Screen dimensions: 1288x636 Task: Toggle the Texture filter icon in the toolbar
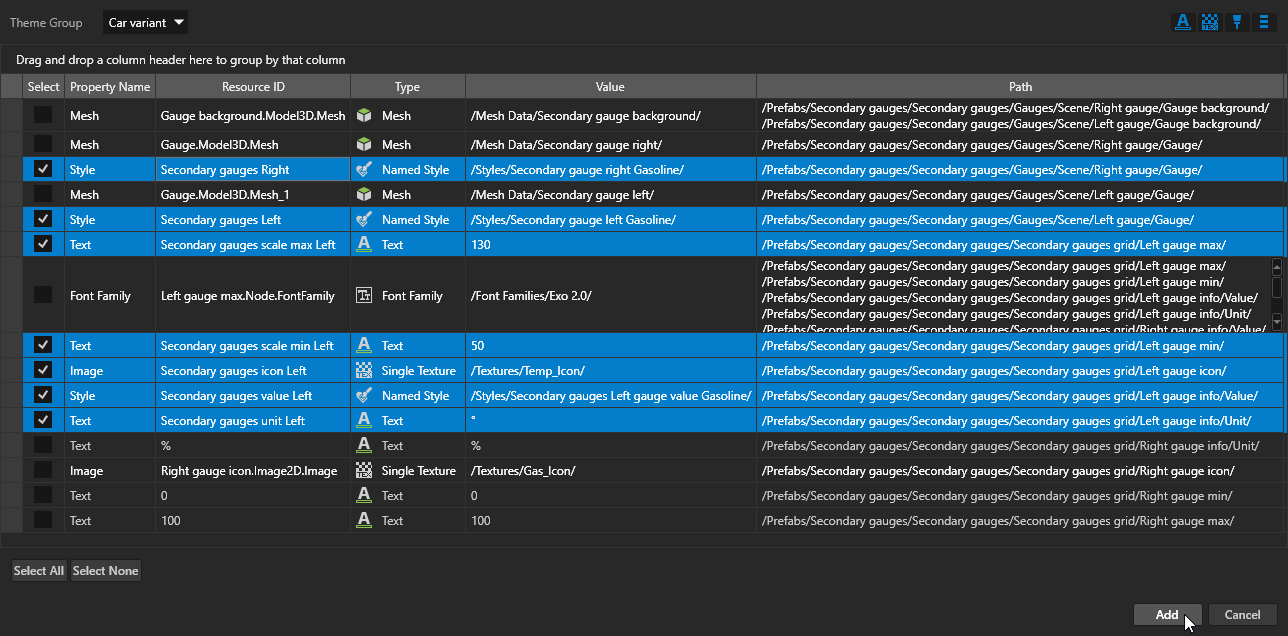(1210, 23)
